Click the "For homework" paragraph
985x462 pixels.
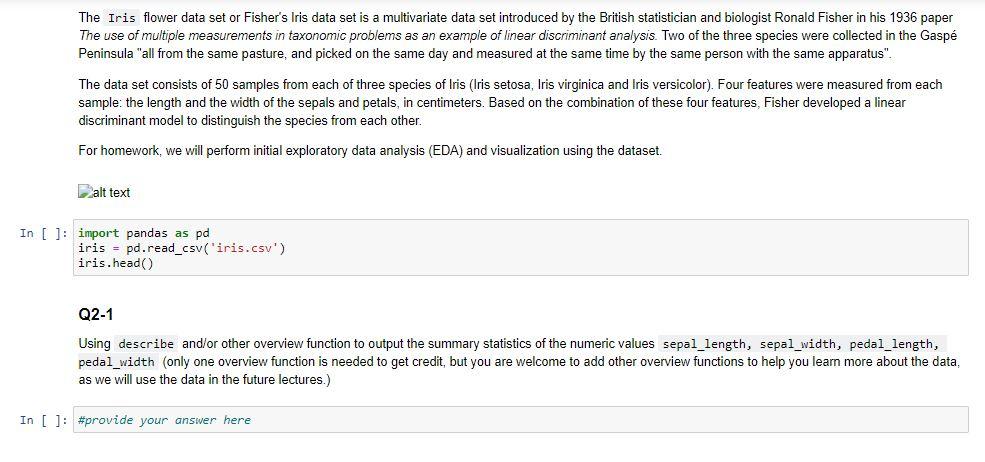[369, 151]
